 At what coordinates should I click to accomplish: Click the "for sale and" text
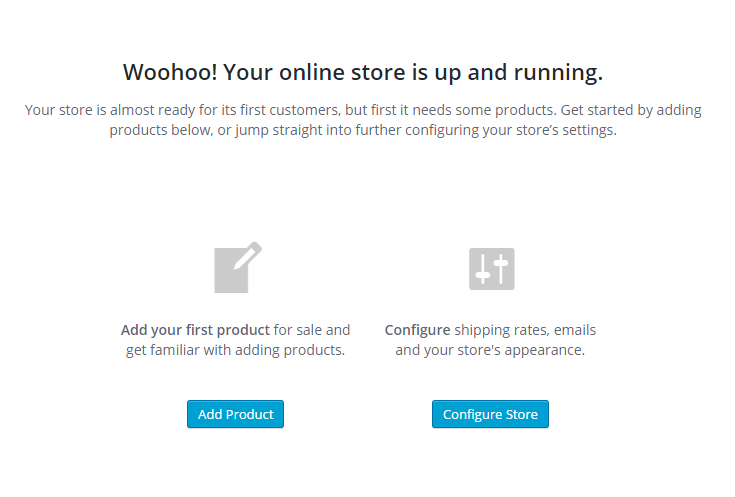[x=312, y=330]
